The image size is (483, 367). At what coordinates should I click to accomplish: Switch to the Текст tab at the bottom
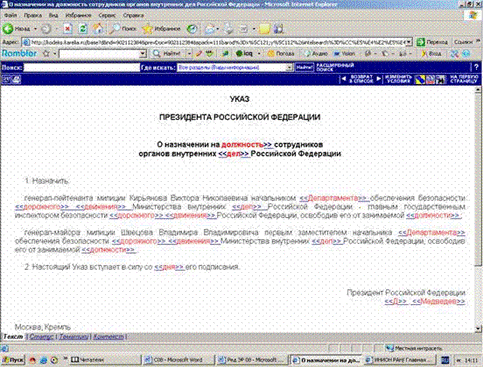pos(13,337)
